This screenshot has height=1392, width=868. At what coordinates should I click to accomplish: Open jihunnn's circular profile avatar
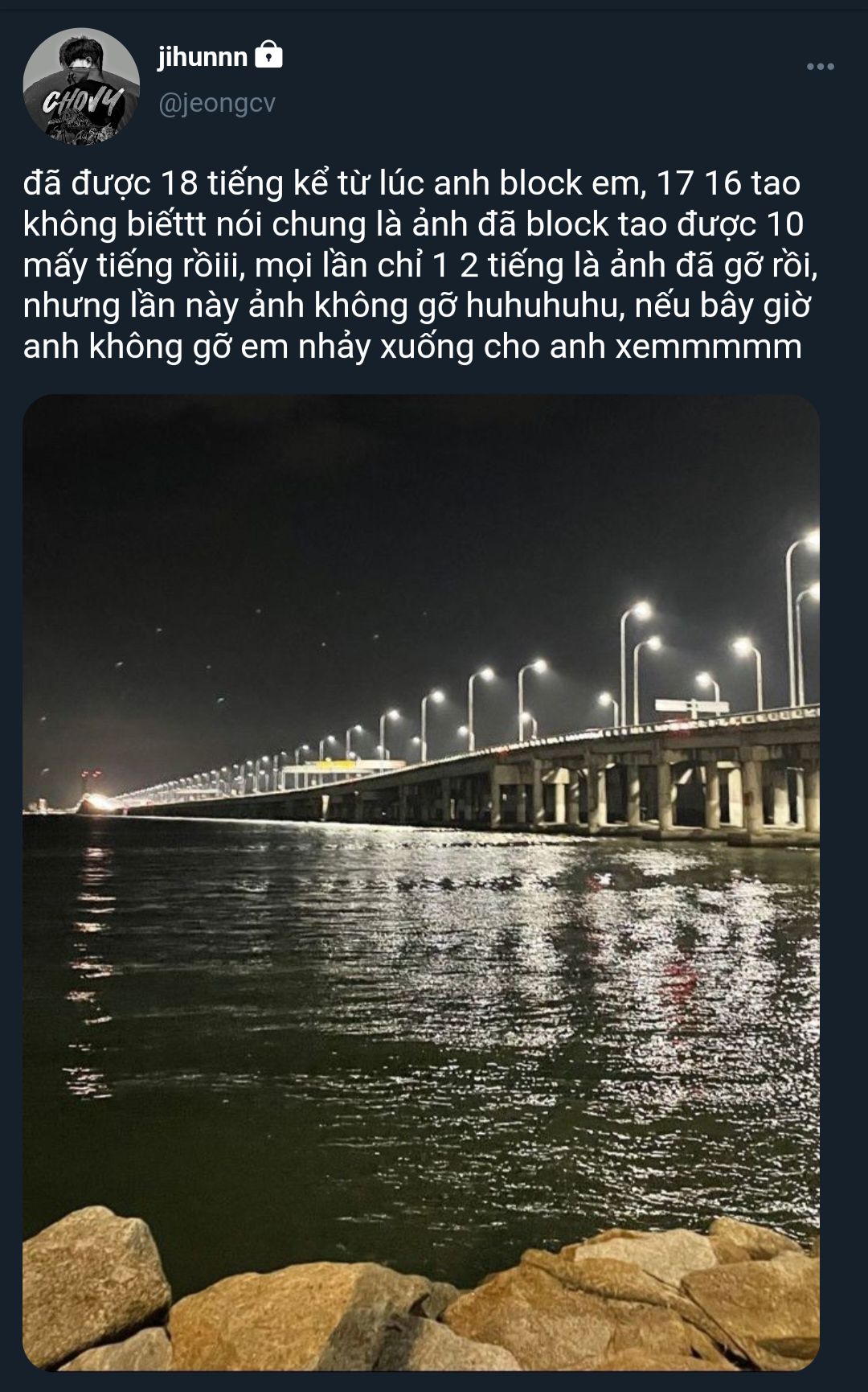(81, 86)
